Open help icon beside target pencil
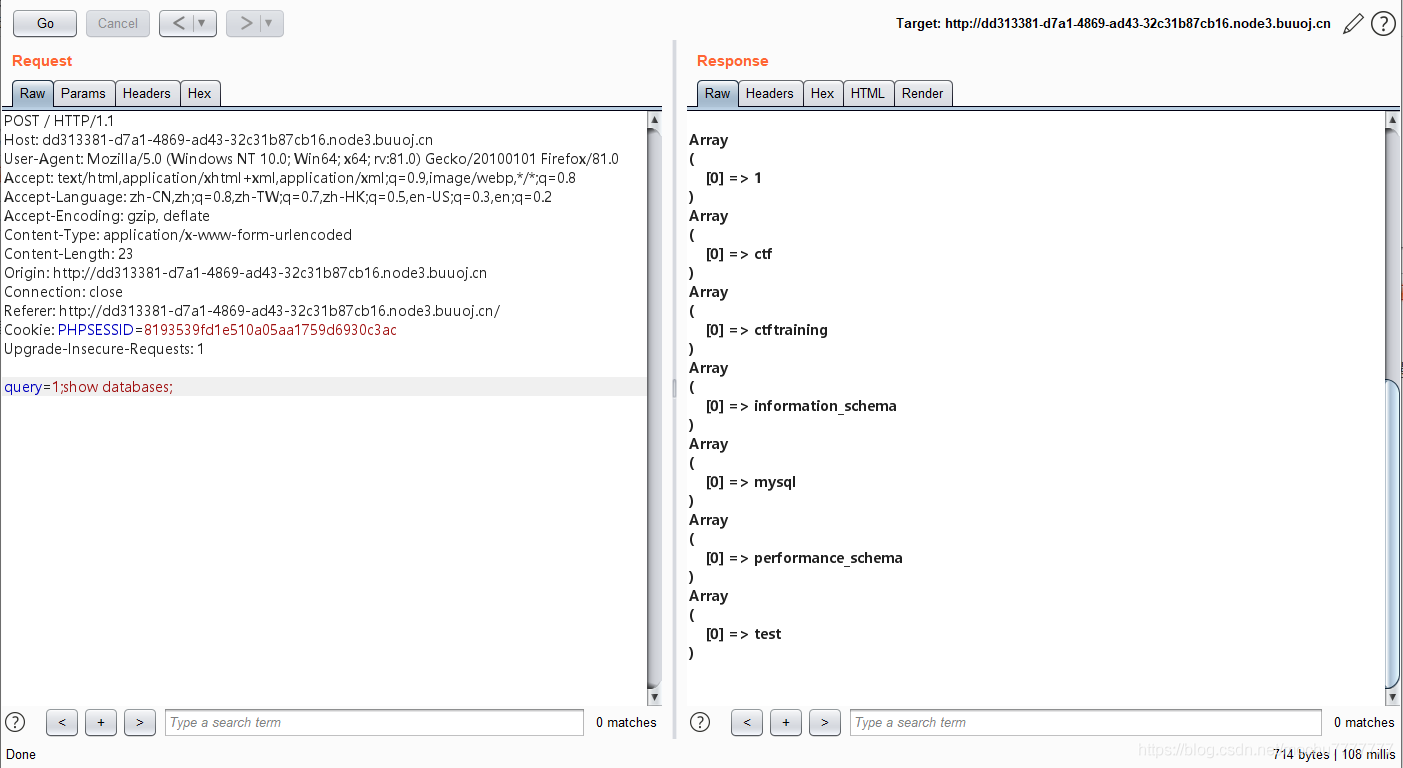This screenshot has width=1403, height=768. click(1383, 23)
